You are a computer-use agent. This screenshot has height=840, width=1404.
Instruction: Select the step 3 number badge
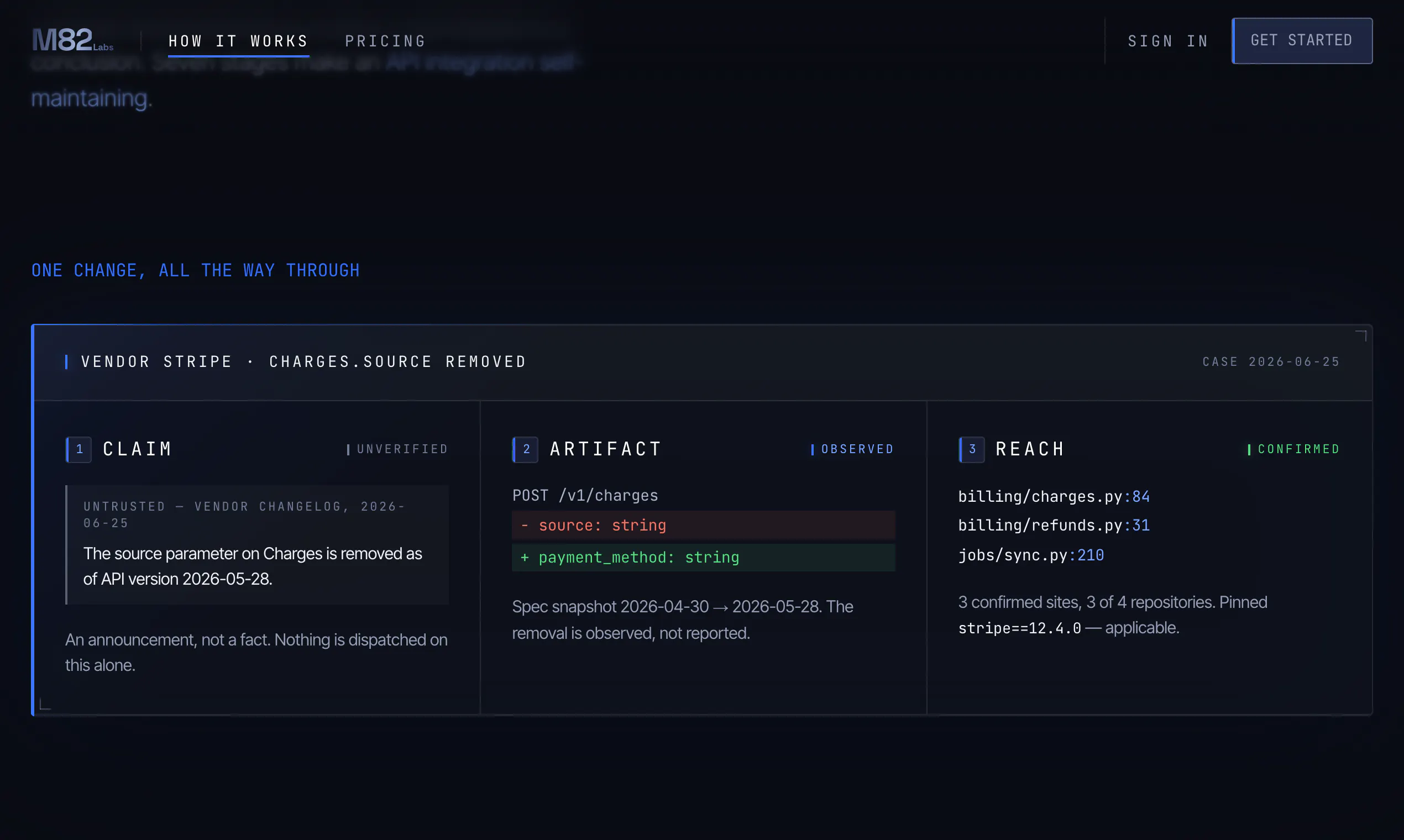pos(972,449)
